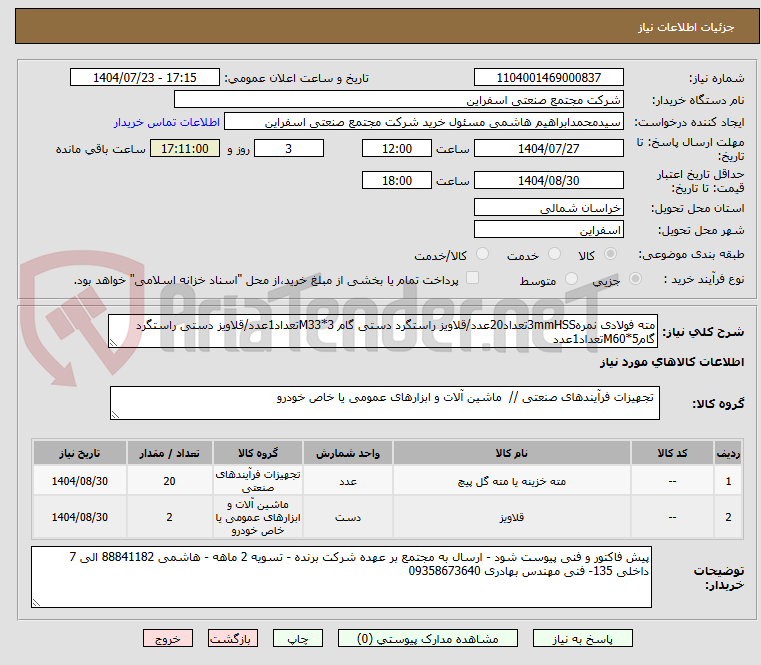Screen dimensions: 761x665
Task: Click the اطلاعات کالاهای مورد نیاز heading
Action: 672,363
